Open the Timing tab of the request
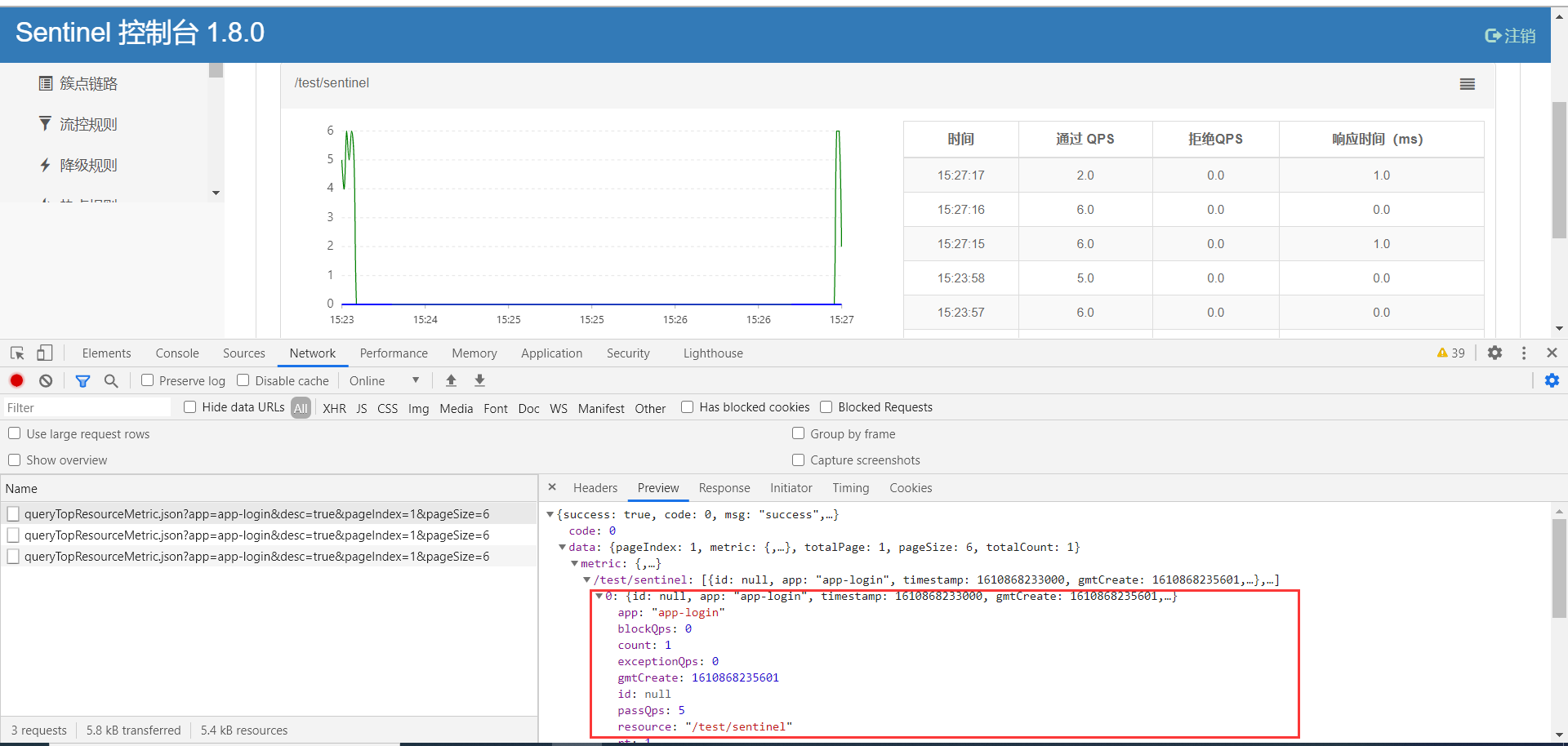Screen dimensions: 1568x746 (x=851, y=488)
